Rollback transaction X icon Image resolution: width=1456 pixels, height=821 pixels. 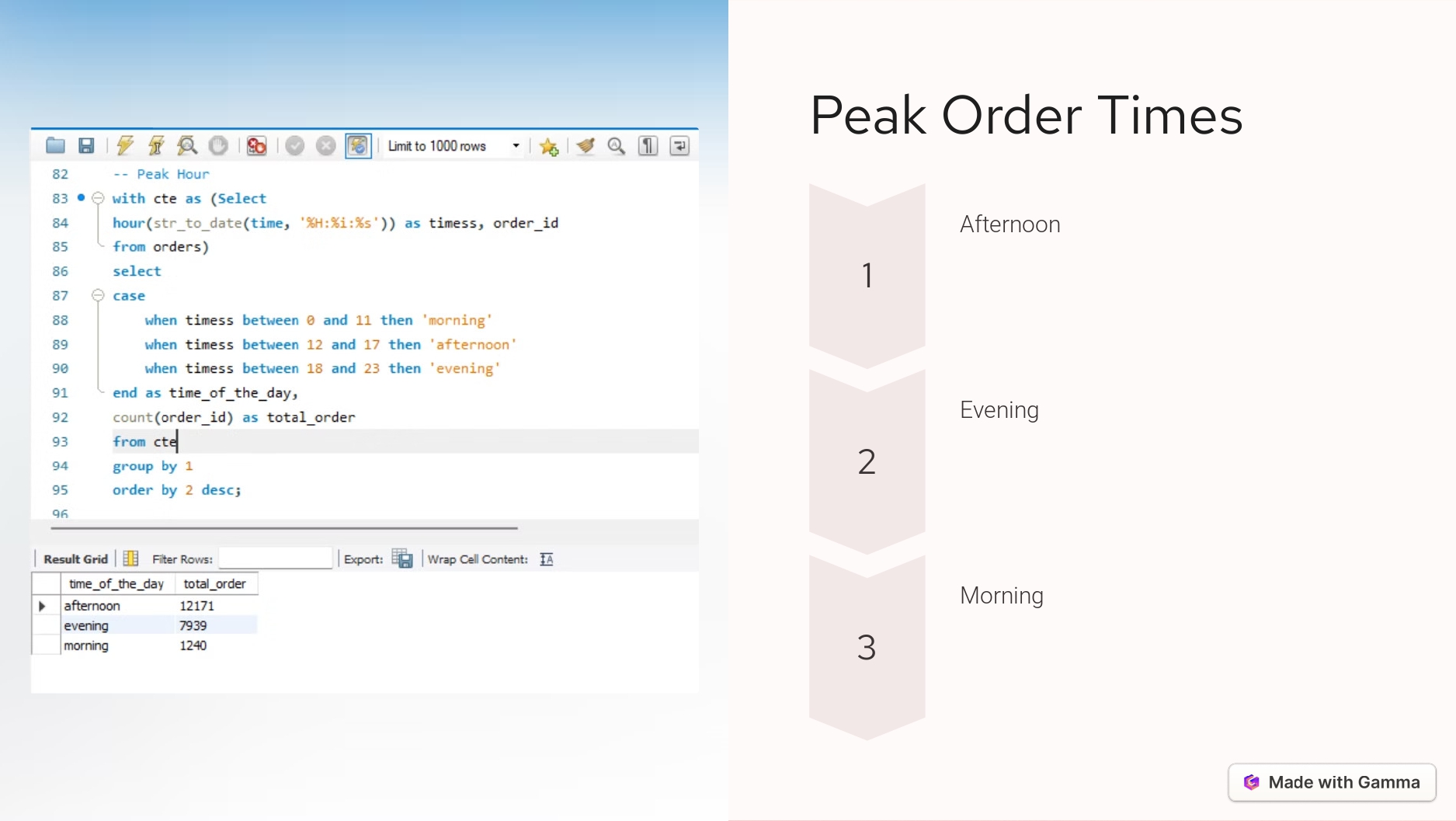tap(325, 145)
